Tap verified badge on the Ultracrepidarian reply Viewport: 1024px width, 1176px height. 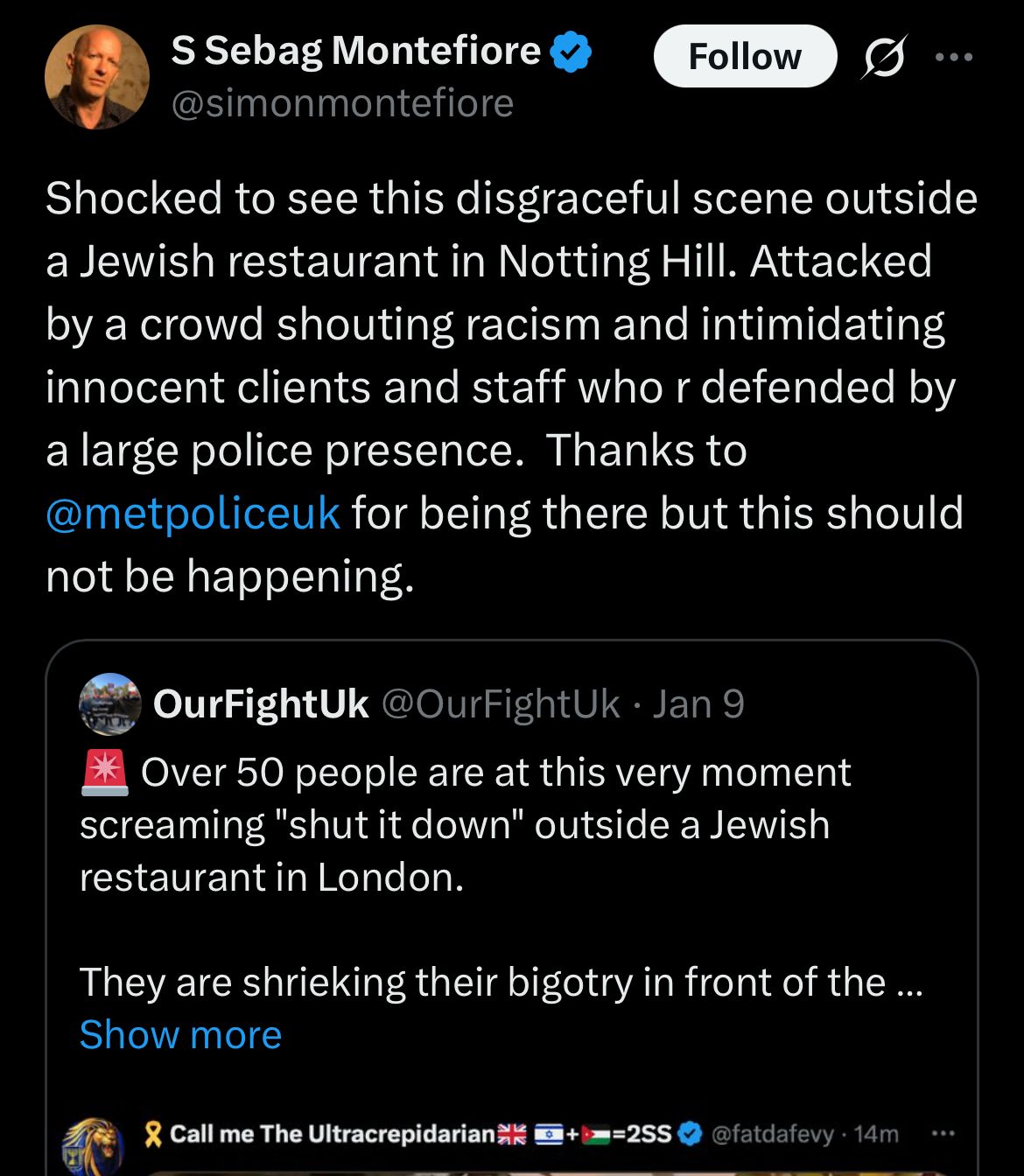tap(691, 1134)
